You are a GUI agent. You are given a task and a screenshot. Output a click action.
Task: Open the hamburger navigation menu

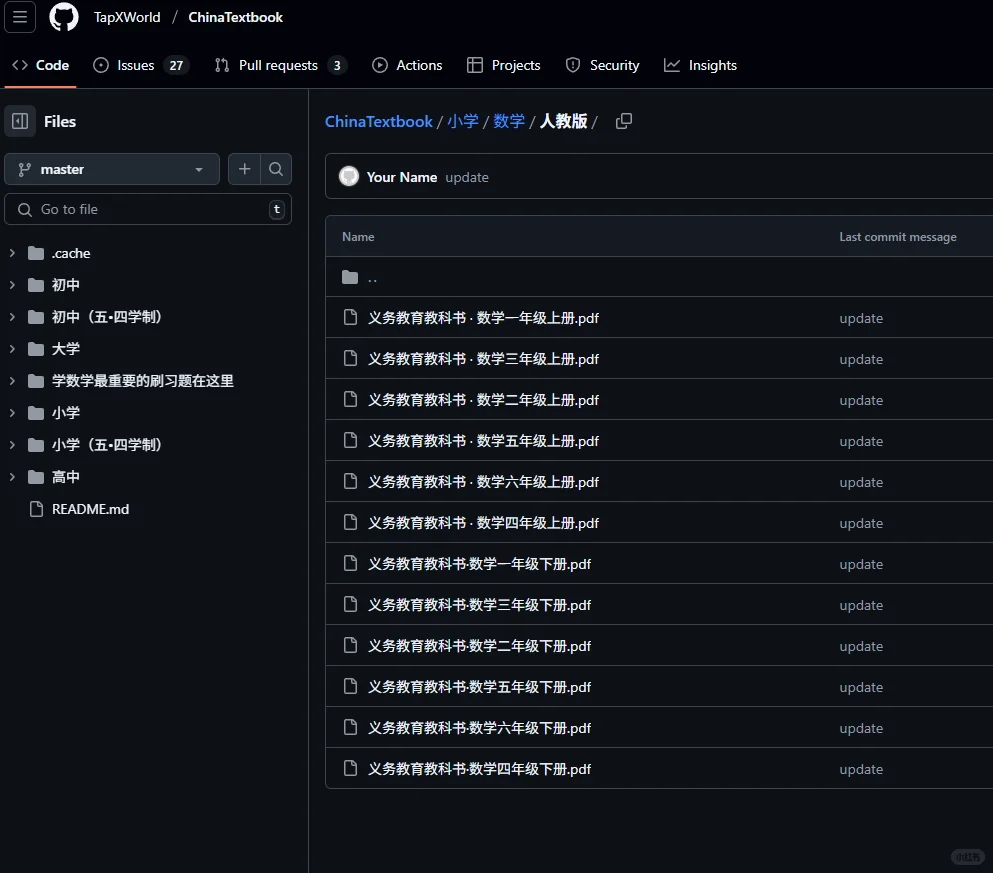click(20, 17)
